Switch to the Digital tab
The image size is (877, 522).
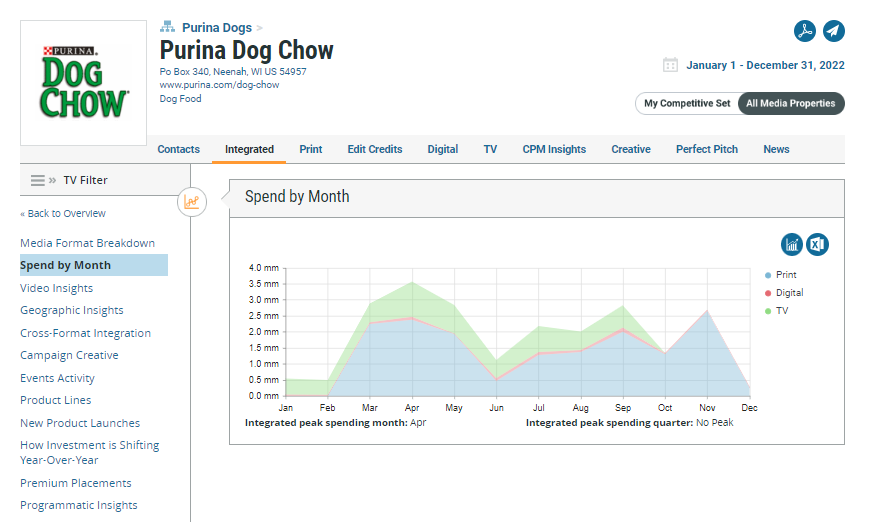point(442,149)
